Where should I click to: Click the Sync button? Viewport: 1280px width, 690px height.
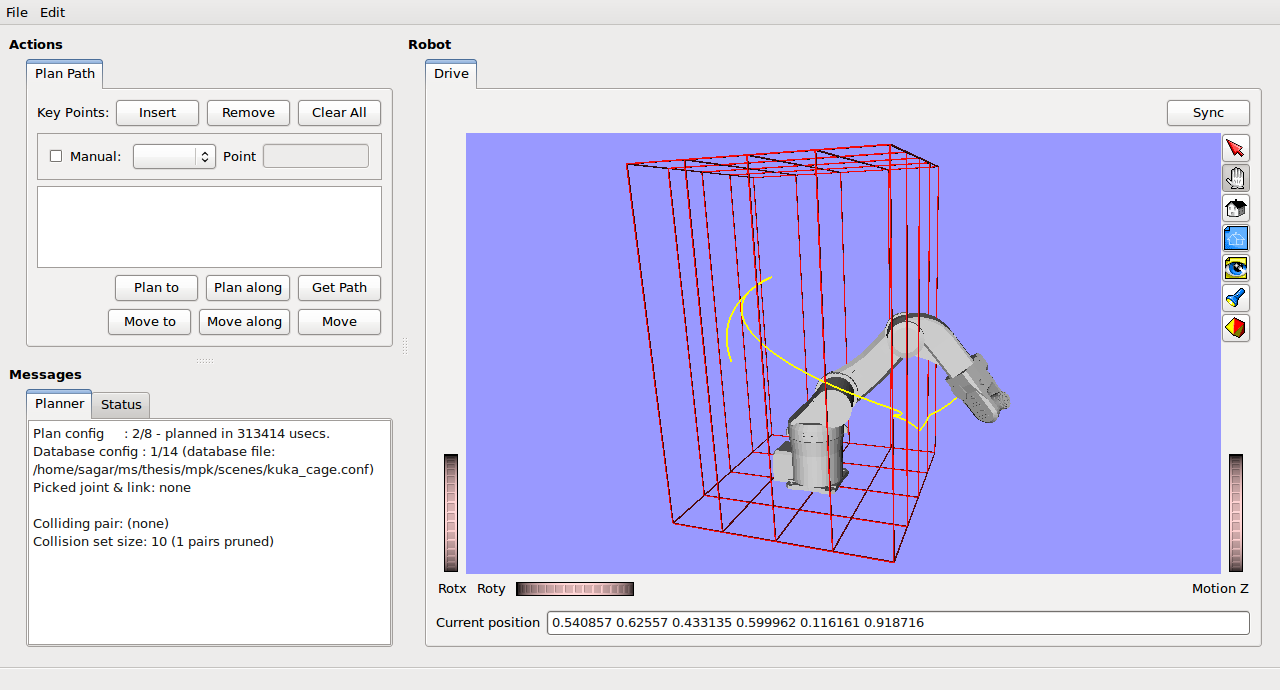point(1208,113)
